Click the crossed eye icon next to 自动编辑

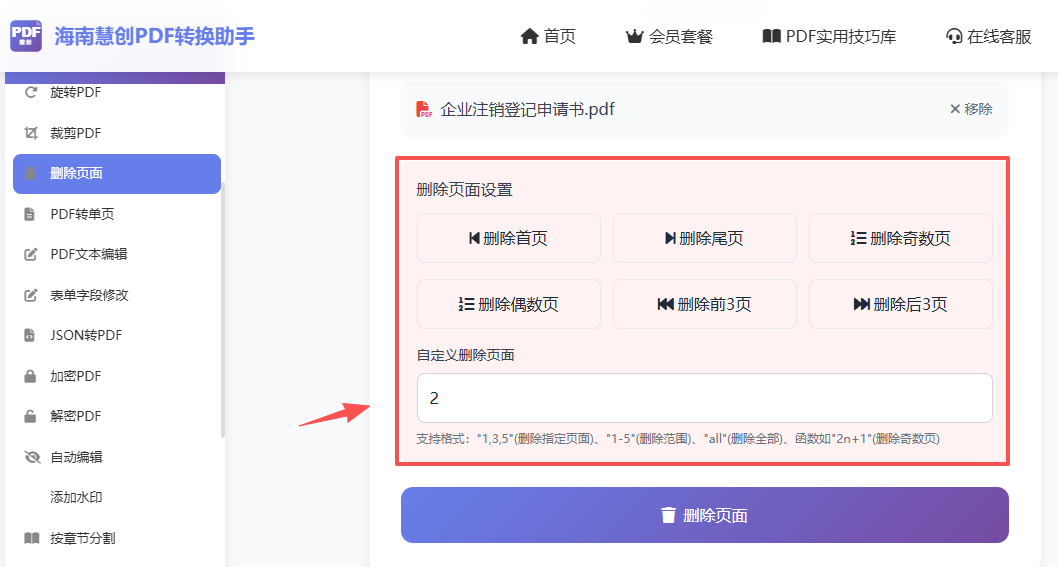tap(32, 457)
